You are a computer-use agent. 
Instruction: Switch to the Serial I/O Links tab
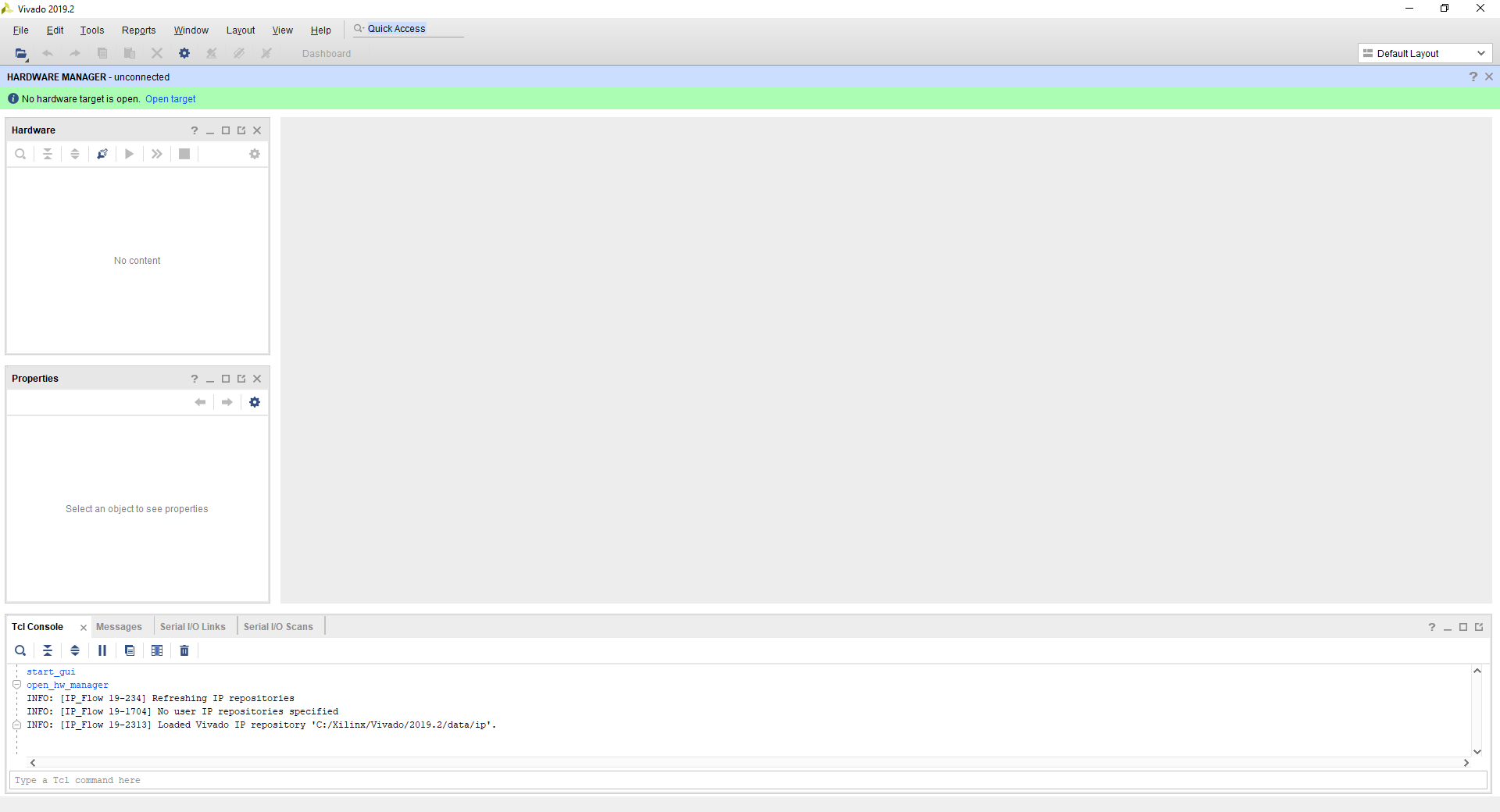click(193, 627)
